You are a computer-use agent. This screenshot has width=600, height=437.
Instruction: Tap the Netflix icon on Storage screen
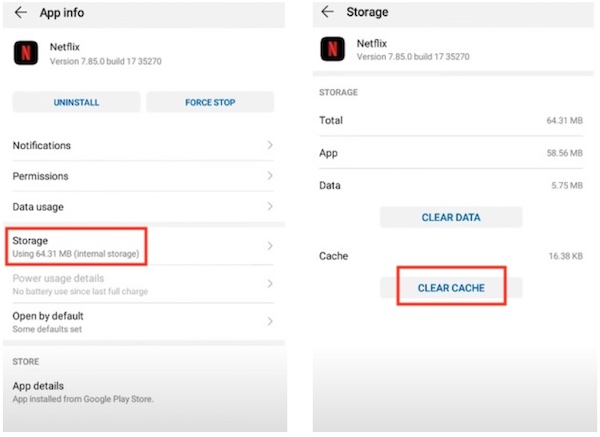pyautogui.click(x=333, y=49)
